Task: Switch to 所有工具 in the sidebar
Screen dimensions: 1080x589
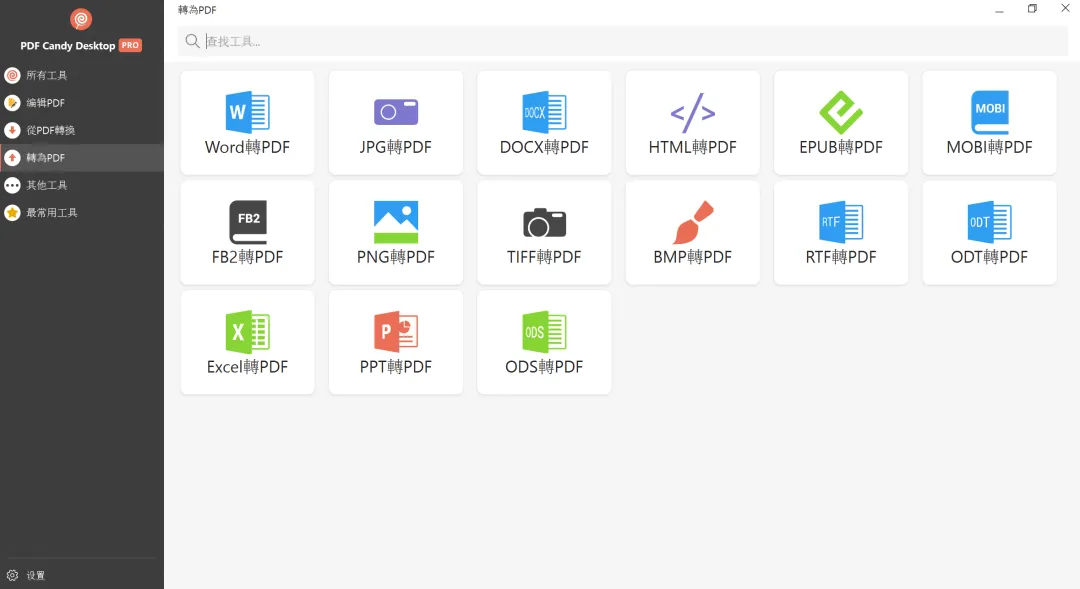Action: pyautogui.click(x=82, y=75)
